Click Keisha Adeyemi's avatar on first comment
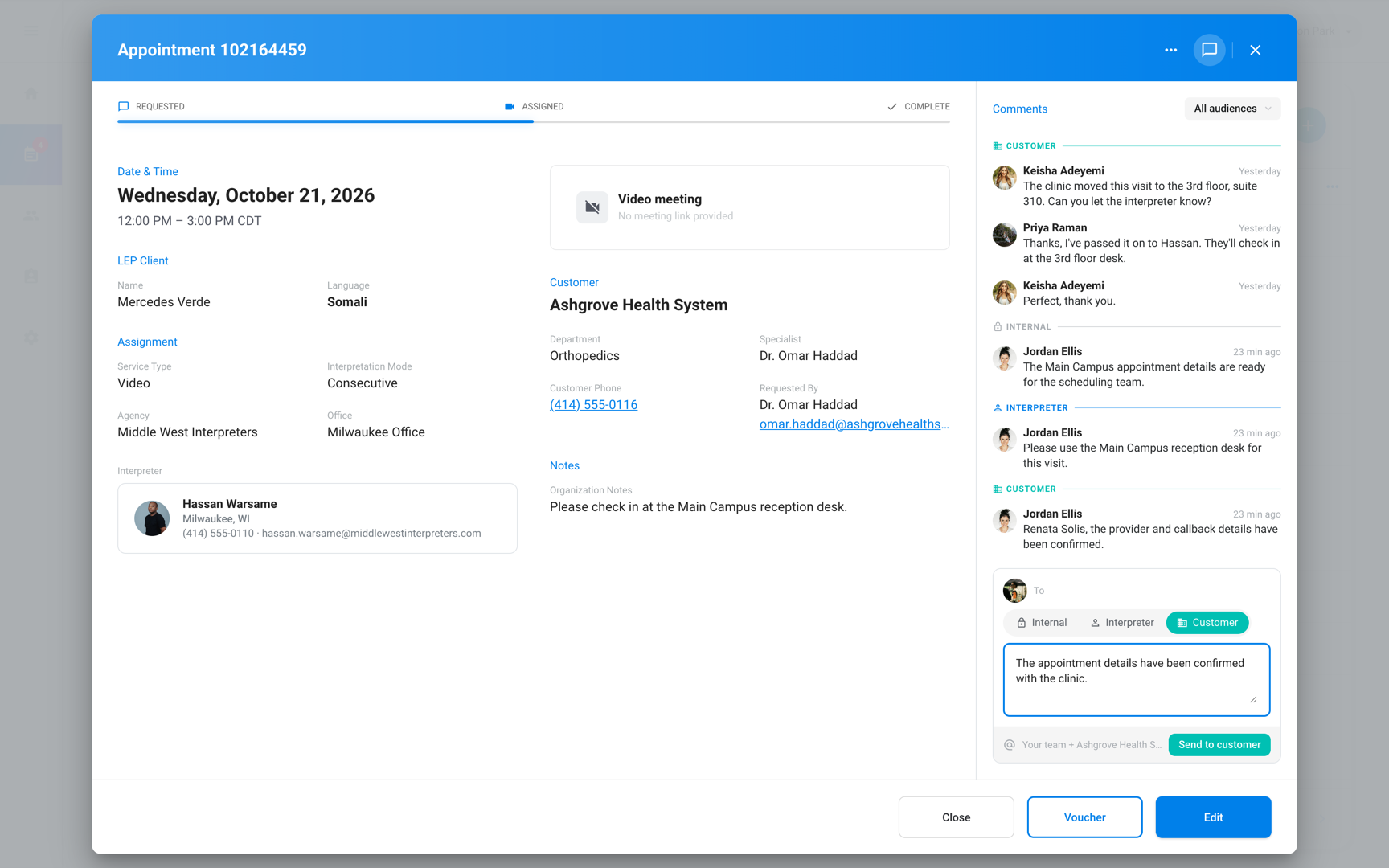Image resolution: width=1389 pixels, height=868 pixels. (1004, 178)
